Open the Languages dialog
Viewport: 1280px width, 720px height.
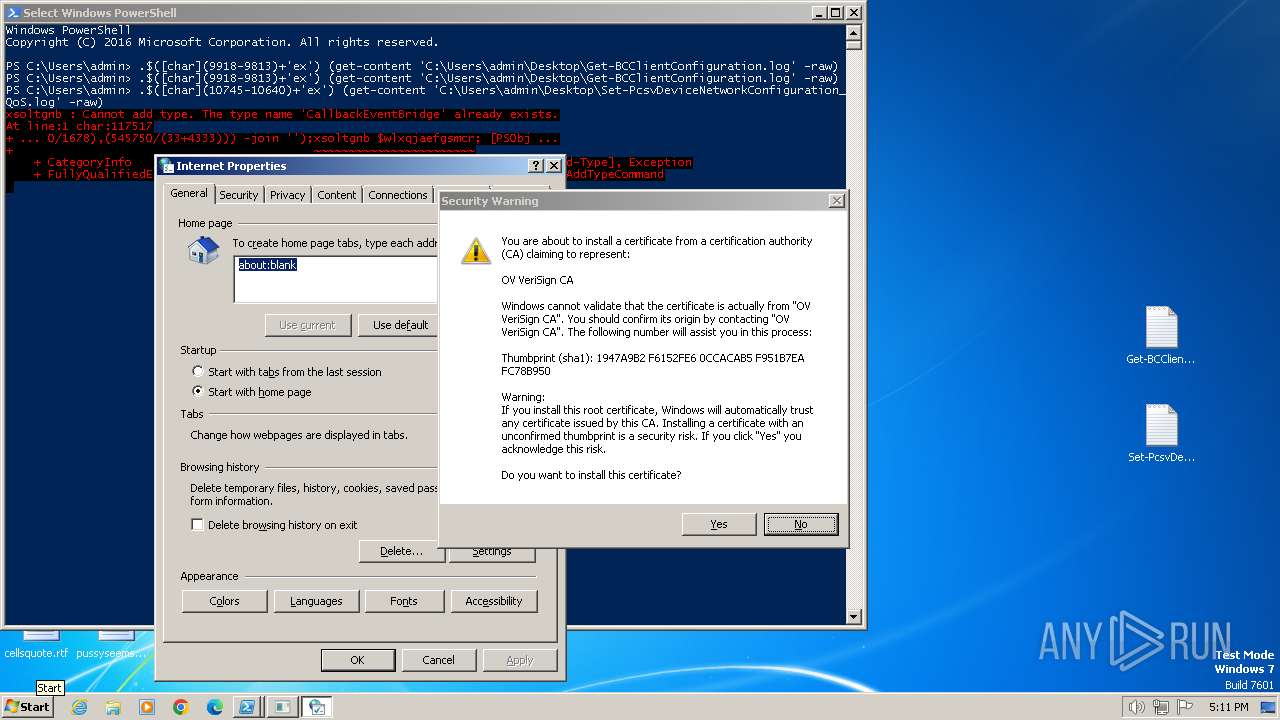pos(316,601)
